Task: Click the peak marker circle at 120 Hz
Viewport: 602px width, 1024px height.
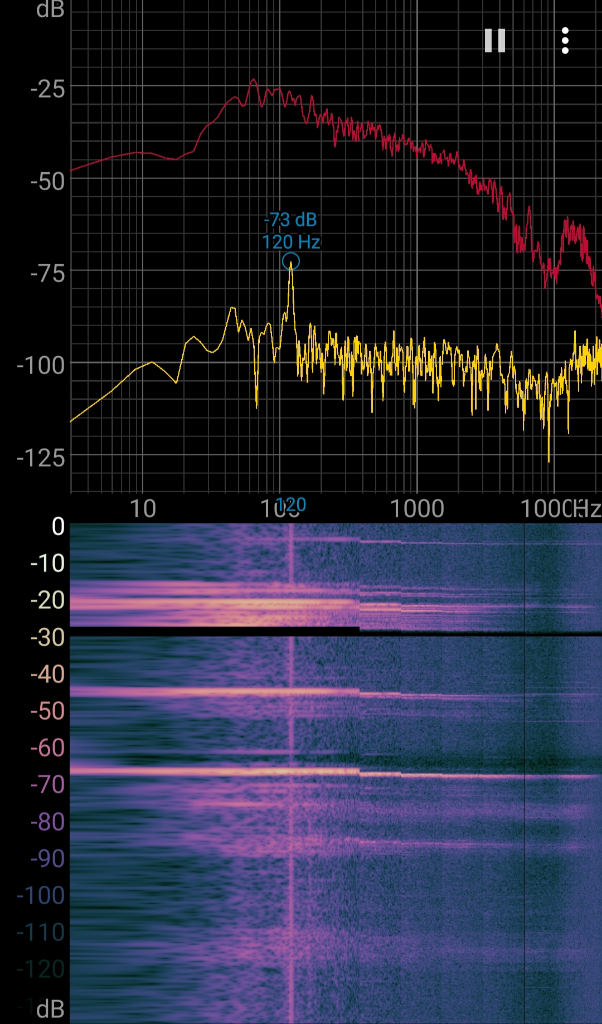Action: pyautogui.click(x=291, y=262)
